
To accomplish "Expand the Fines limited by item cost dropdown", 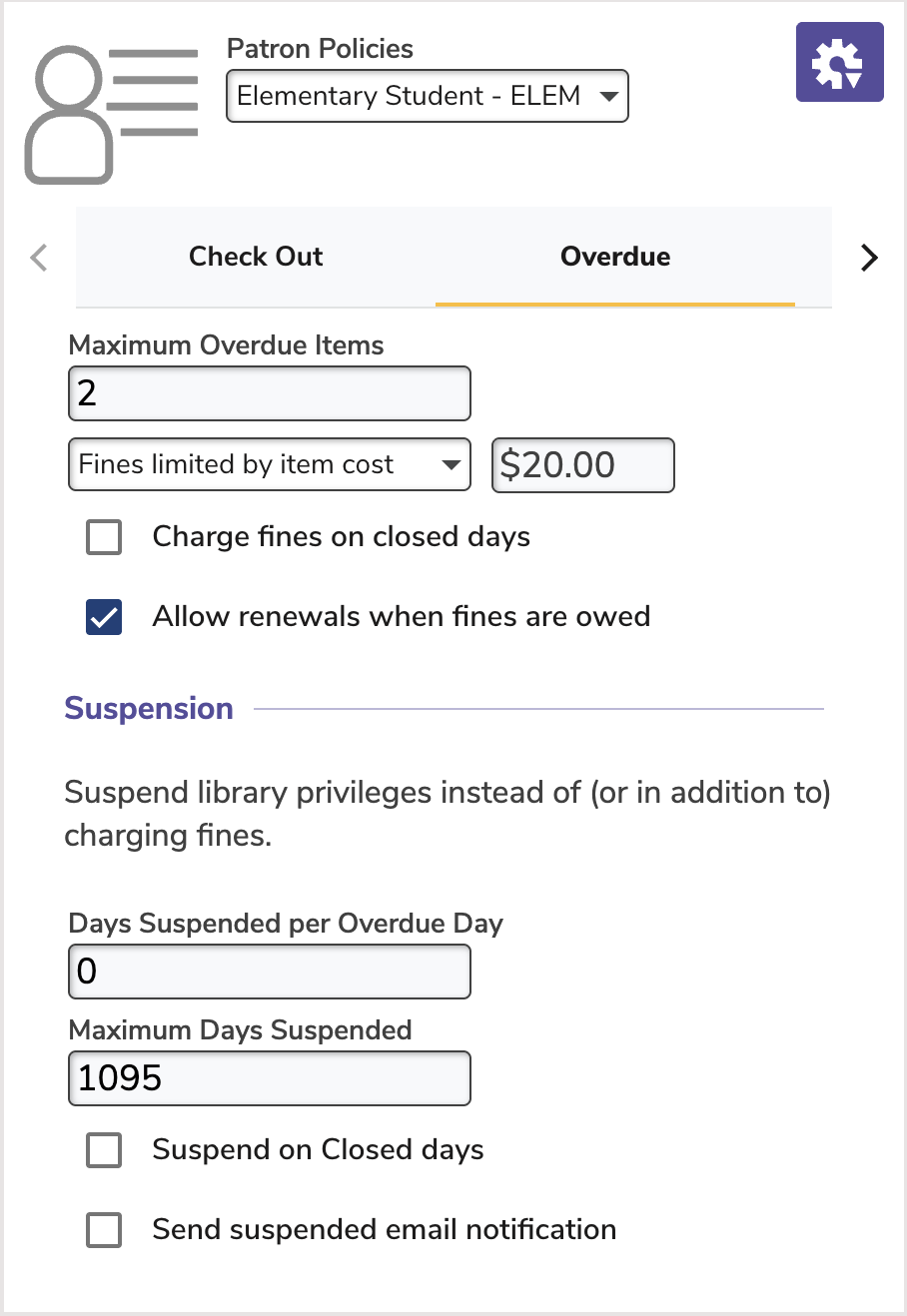I will (x=269, y=464).
